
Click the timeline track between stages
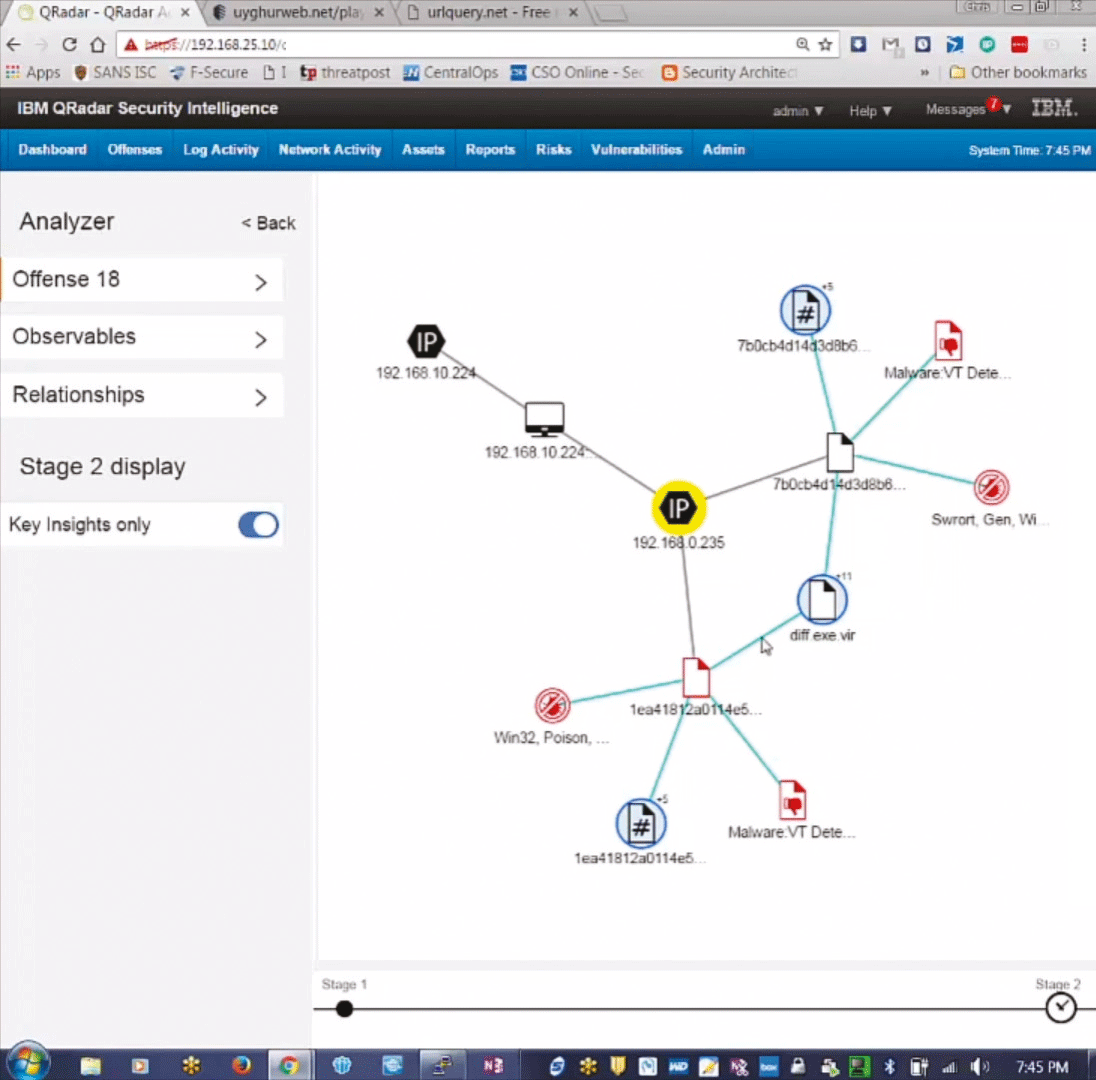click(699, 1009)
